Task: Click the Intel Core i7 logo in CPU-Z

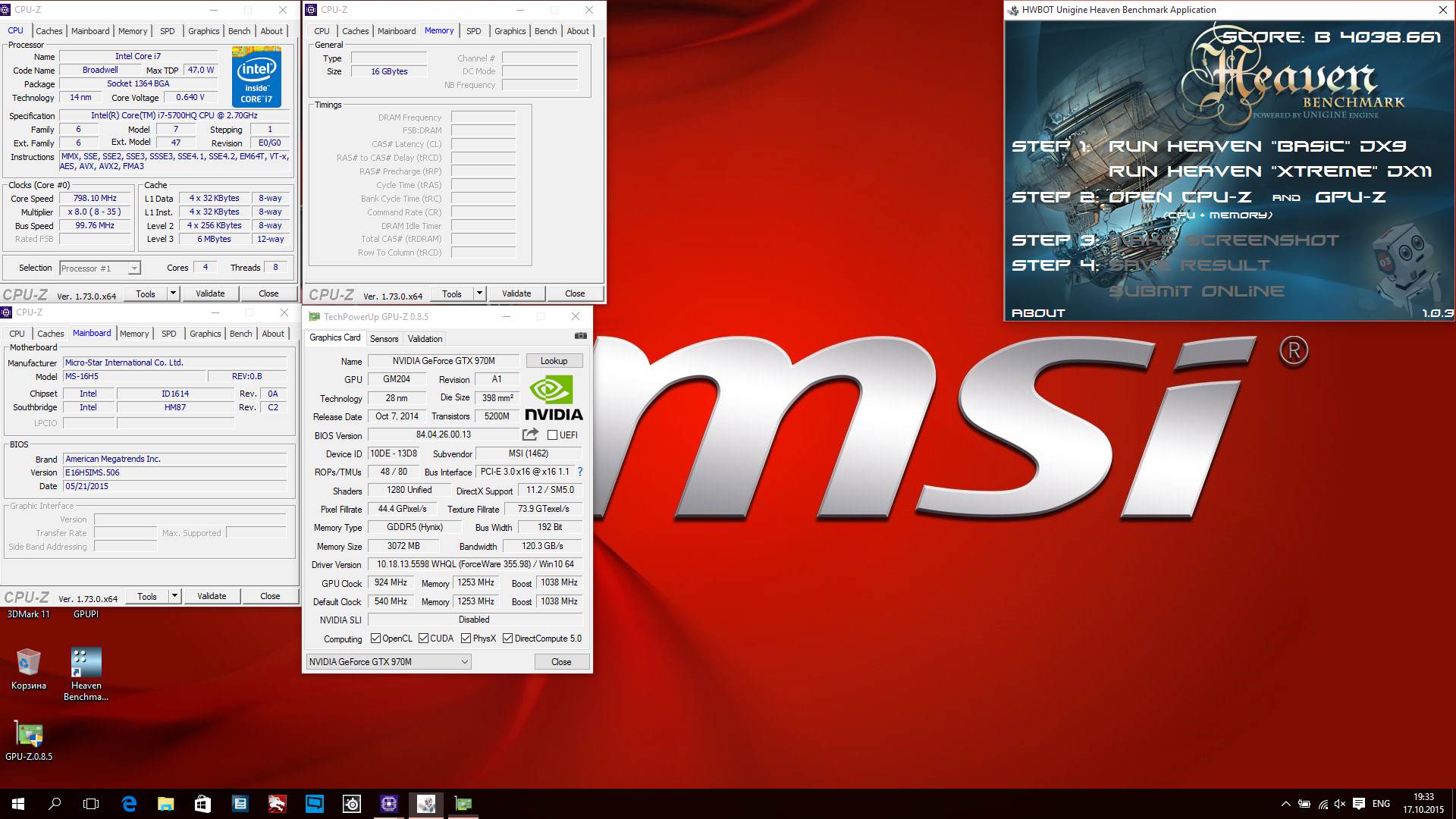Action: click(256, 77)
